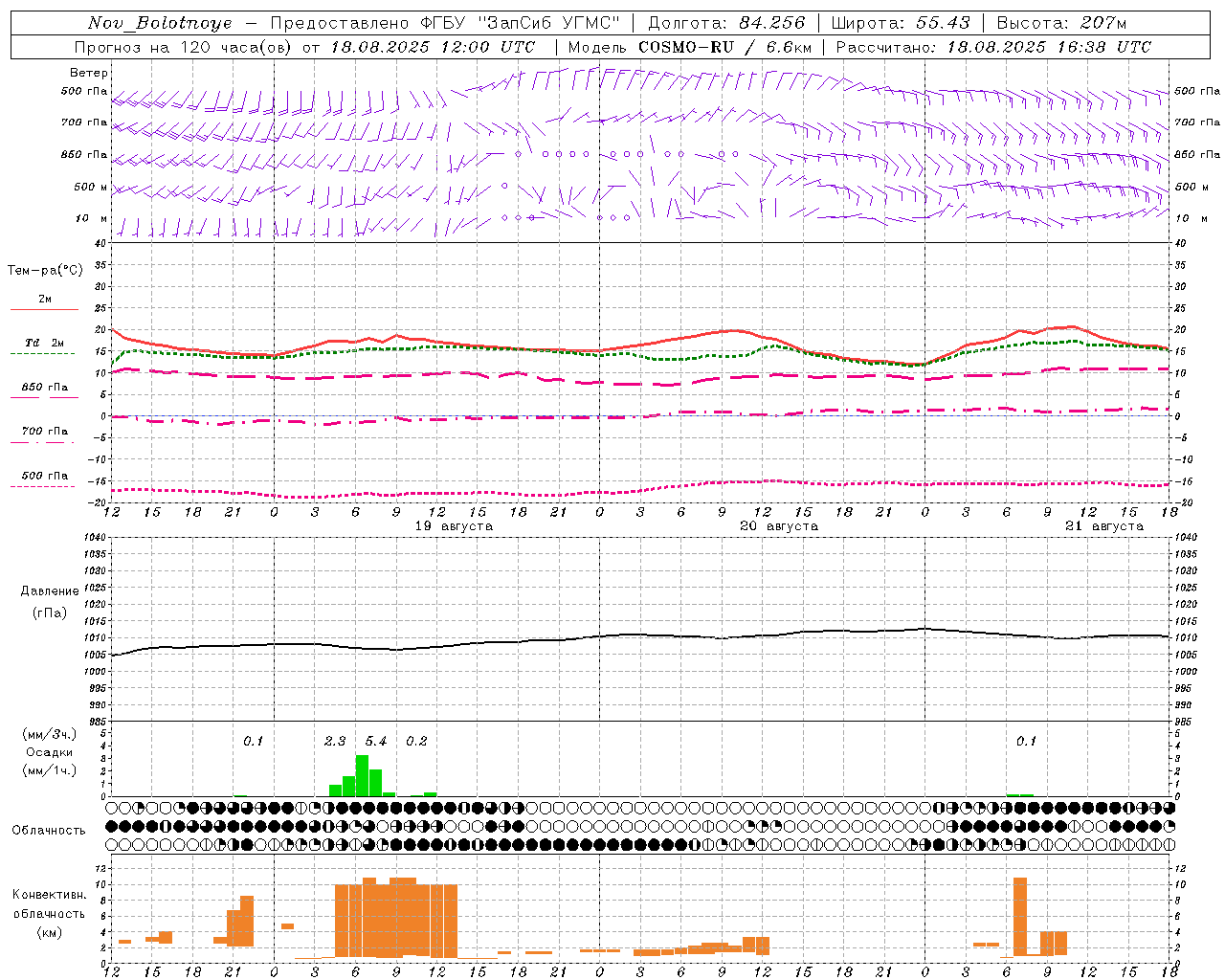1225x980 pixels.
Task: Click the calculated time 16:38 UTC
Action: [x=1104, y=47]
